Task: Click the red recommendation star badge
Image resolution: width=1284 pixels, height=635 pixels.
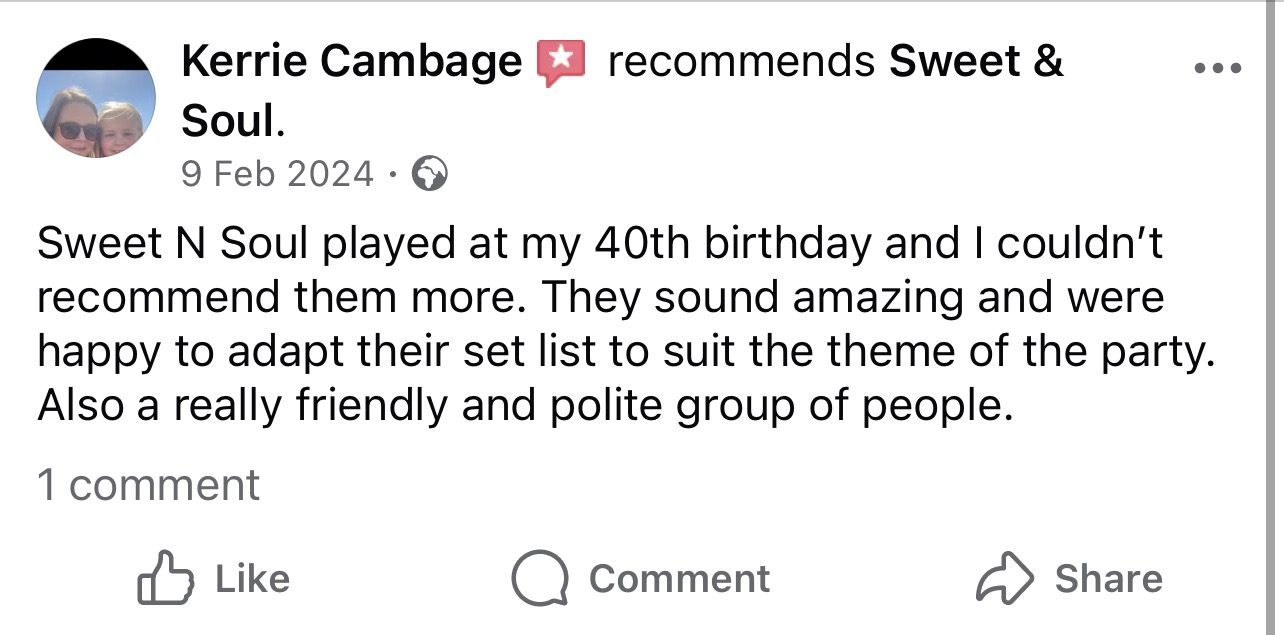Action: (560, 63)
